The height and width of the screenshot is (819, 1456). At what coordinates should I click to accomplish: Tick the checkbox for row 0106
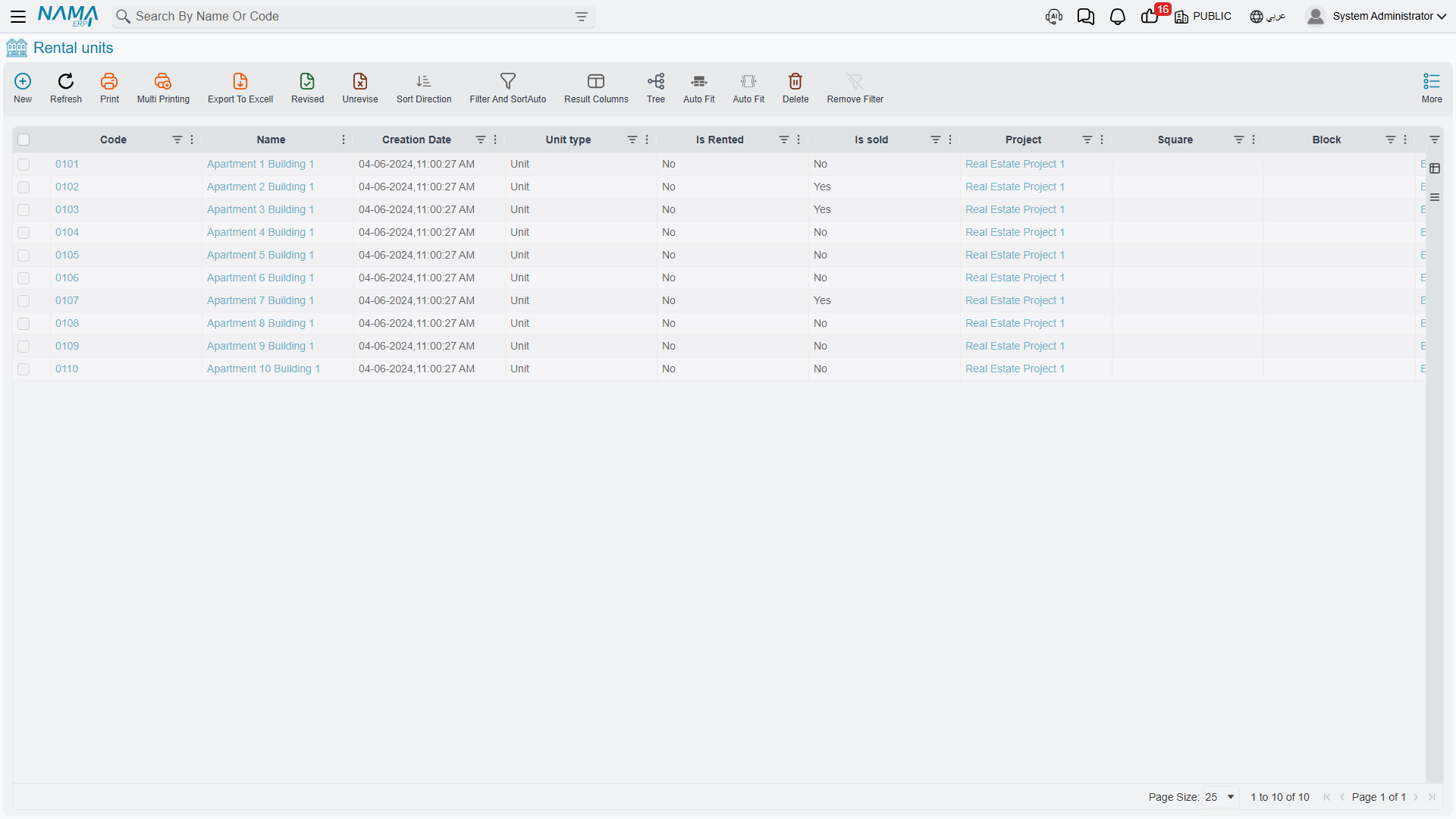24,278
